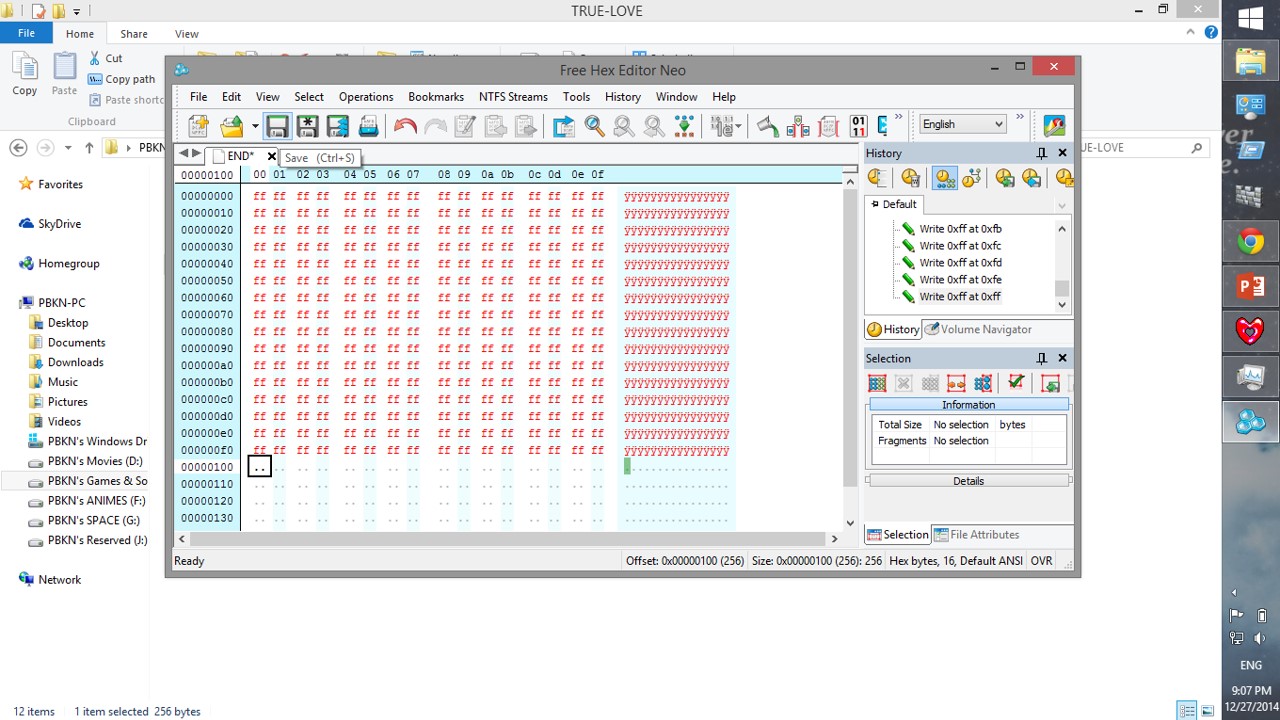Click the Find magnifier icon
The image size is (1280, 720).
[x=594, y=126]
